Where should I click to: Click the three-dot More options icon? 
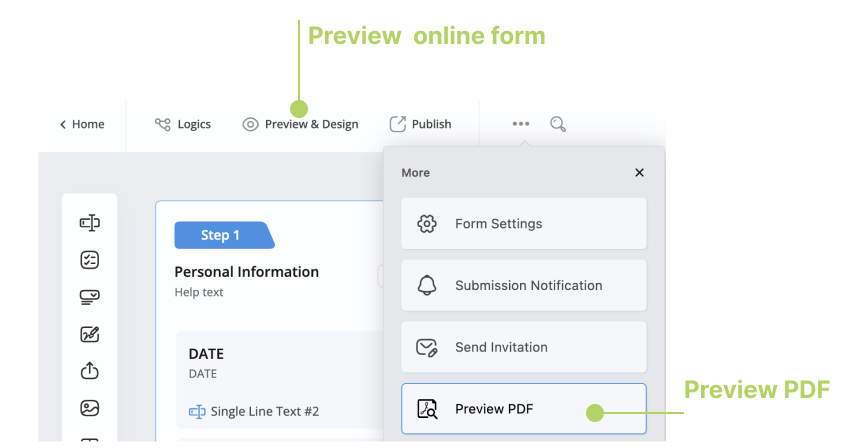point(521,124)
